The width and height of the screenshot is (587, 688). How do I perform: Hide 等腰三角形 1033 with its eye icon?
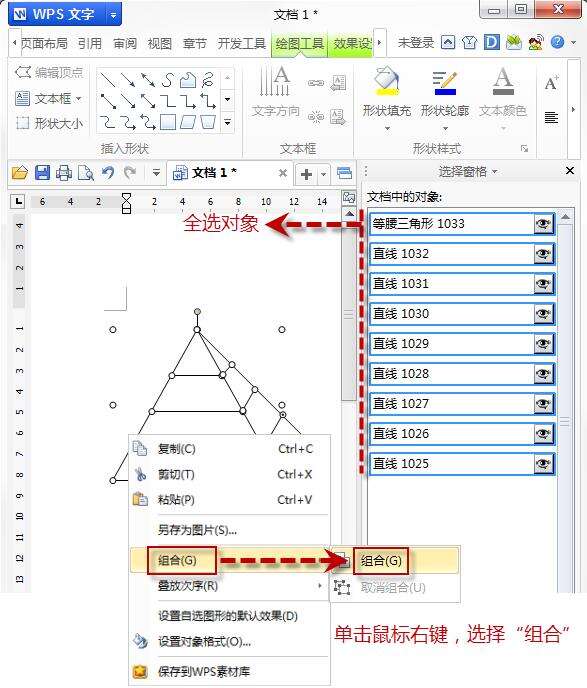click(x=543, y=224)
